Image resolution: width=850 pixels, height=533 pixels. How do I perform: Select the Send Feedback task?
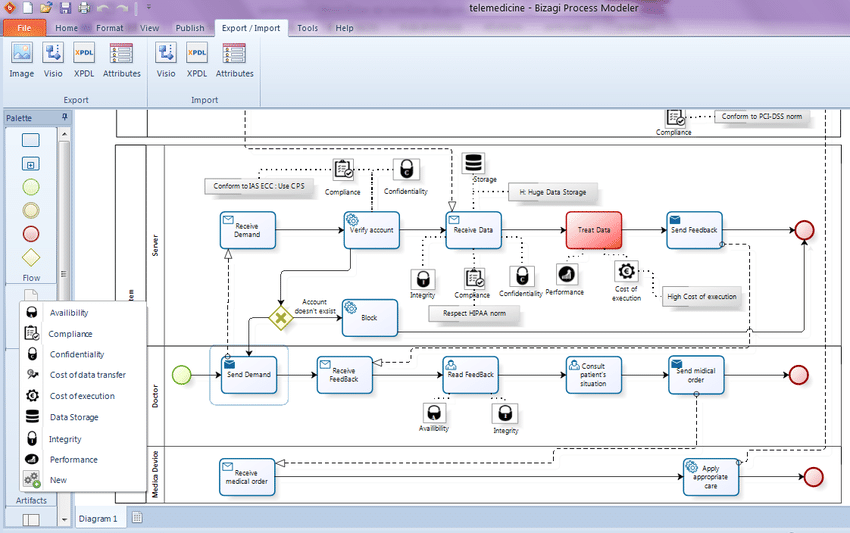tap(694, 230)
